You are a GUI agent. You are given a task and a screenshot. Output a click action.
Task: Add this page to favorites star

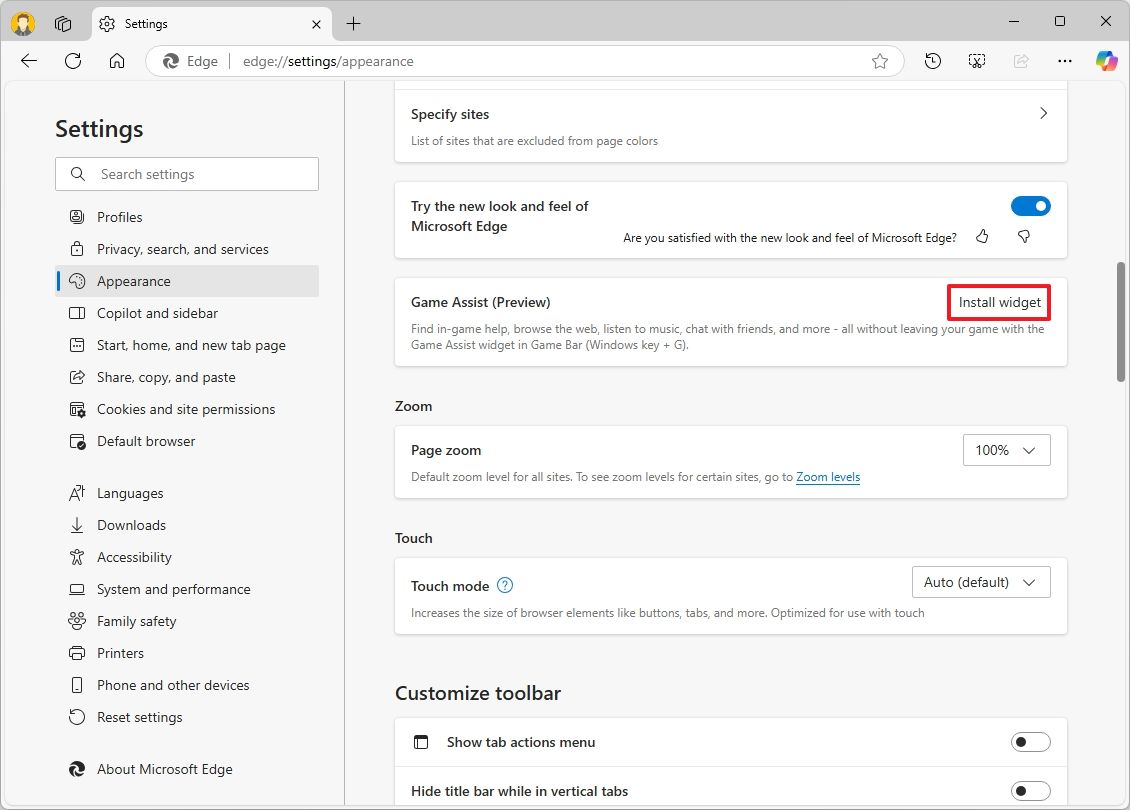tap(880, 61)
